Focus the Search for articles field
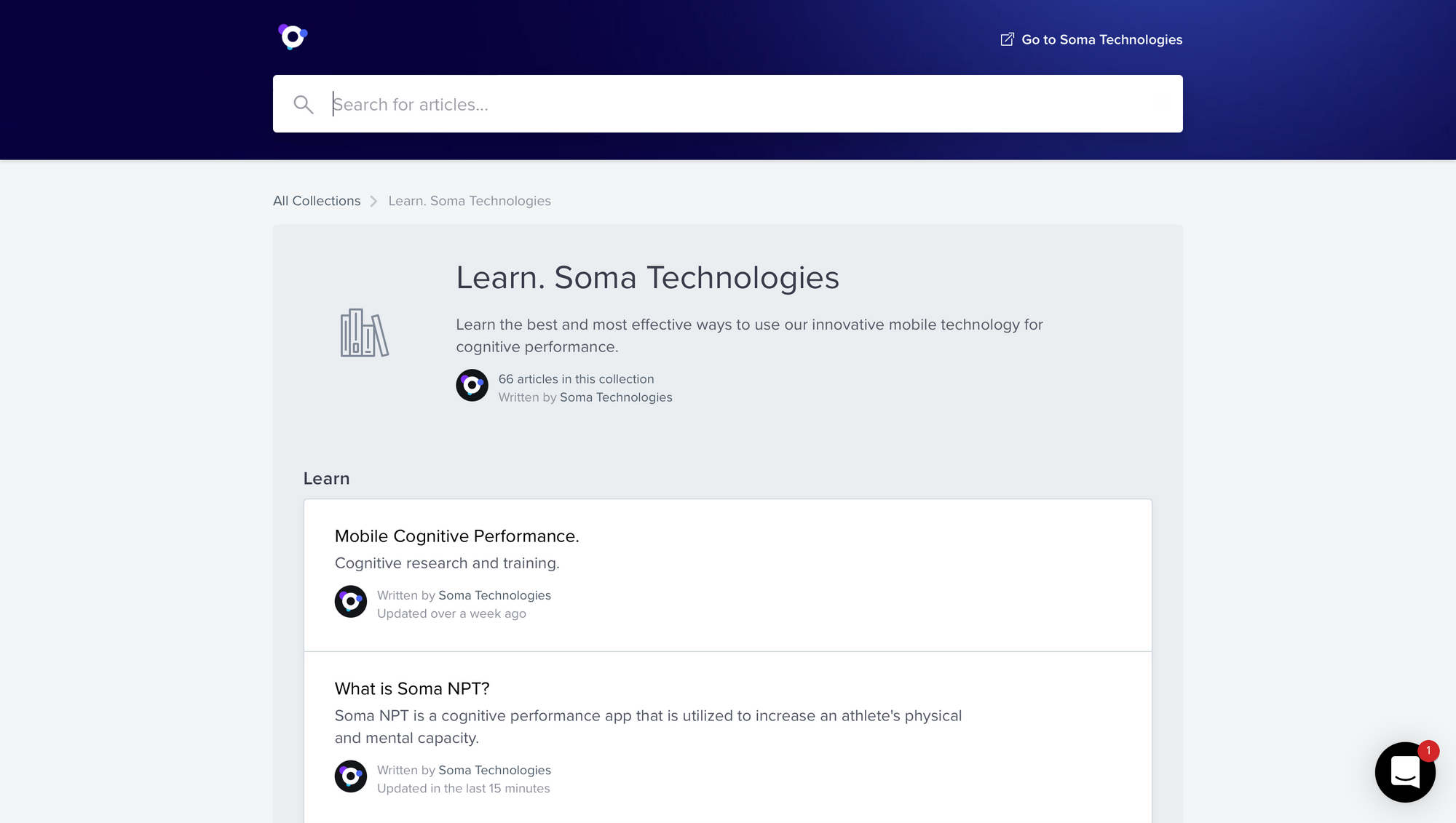This screenshot has height=823, width=1456. click(x=728, y=104)
